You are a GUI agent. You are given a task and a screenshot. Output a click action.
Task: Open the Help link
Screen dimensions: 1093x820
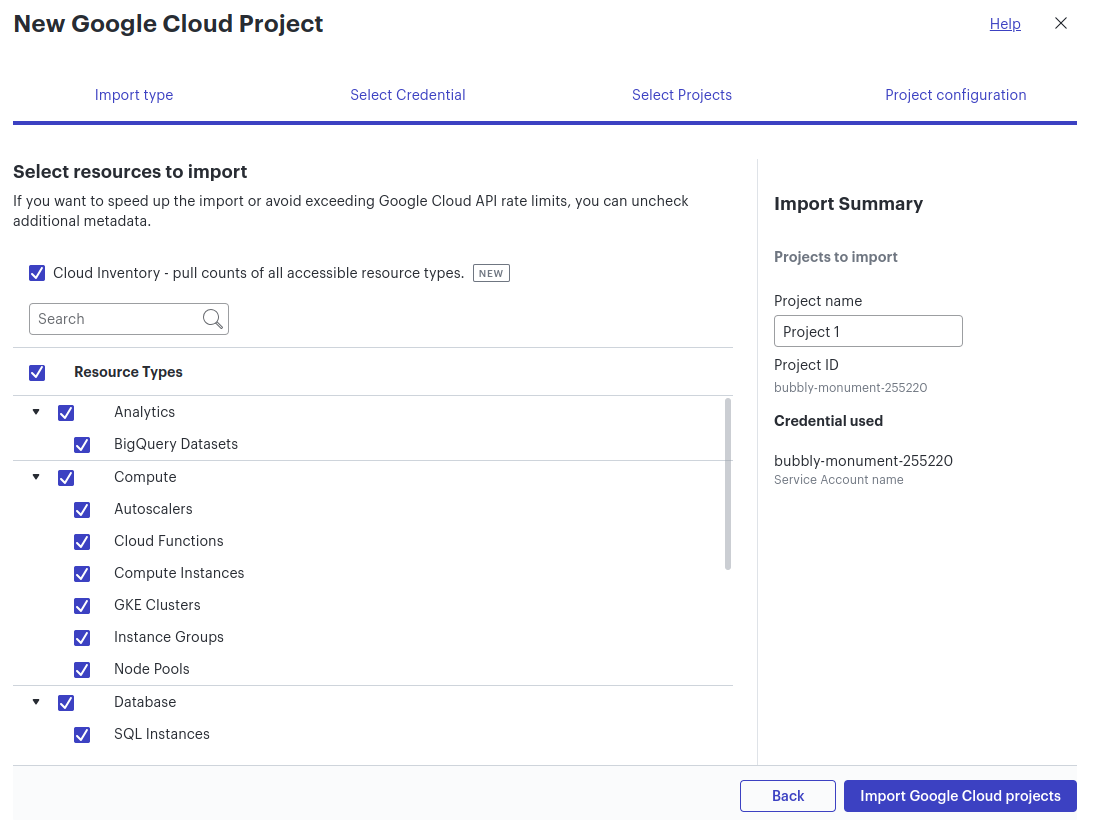click(x=1005, y=24)
